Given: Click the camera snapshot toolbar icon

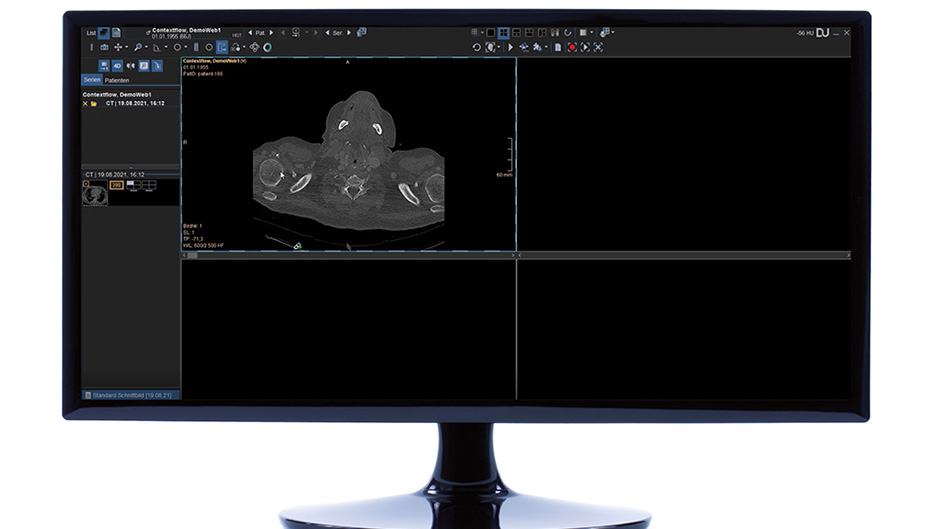Looking at the screenshot, I should point(104,47).
